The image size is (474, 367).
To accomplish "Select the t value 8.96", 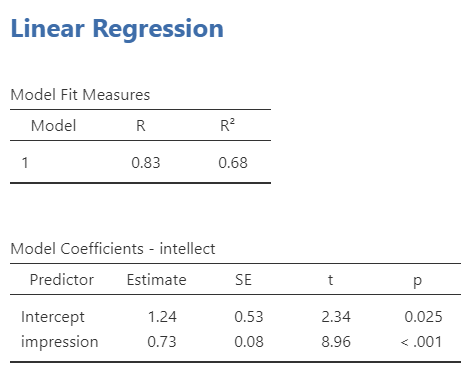I will pyautogui.click(x=336, y=342).
